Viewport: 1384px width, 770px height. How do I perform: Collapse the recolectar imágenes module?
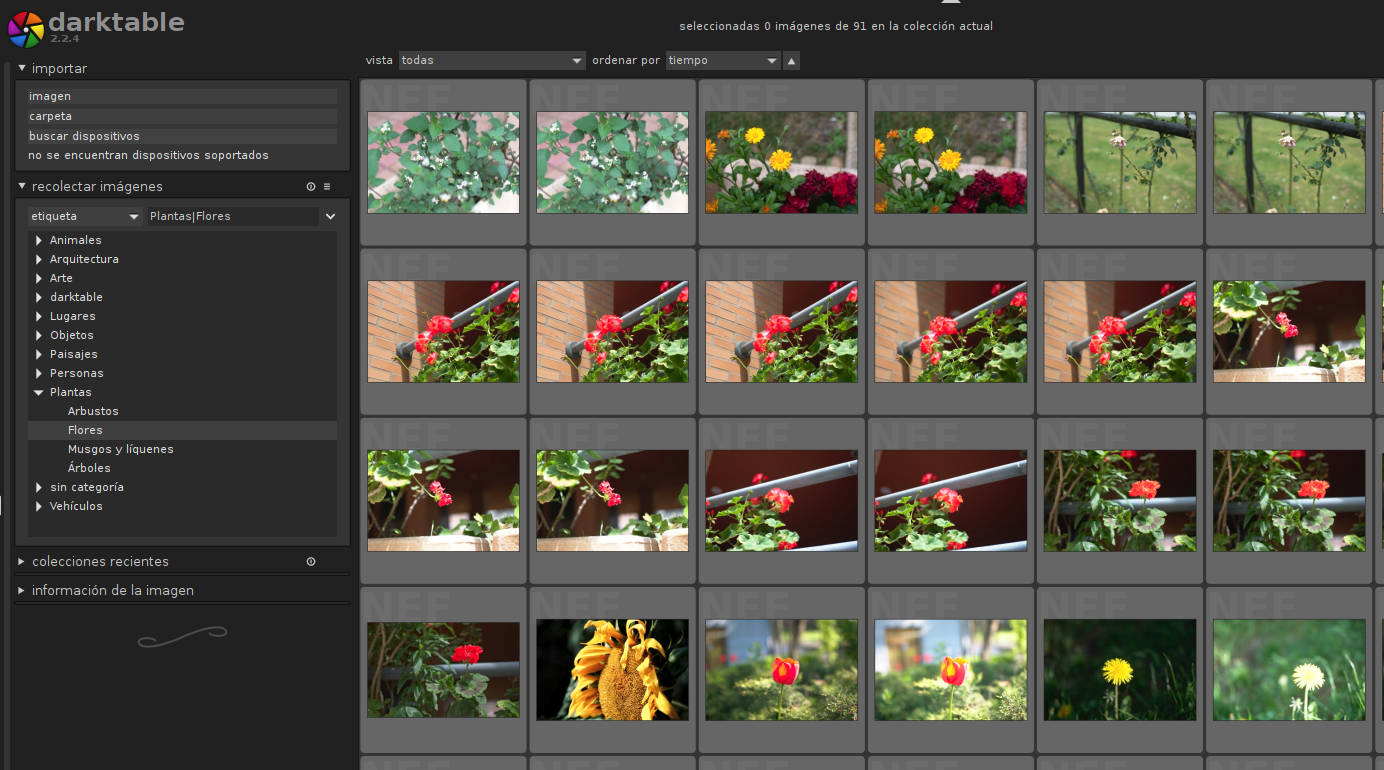pyautogui.click(x=22, y=186)
